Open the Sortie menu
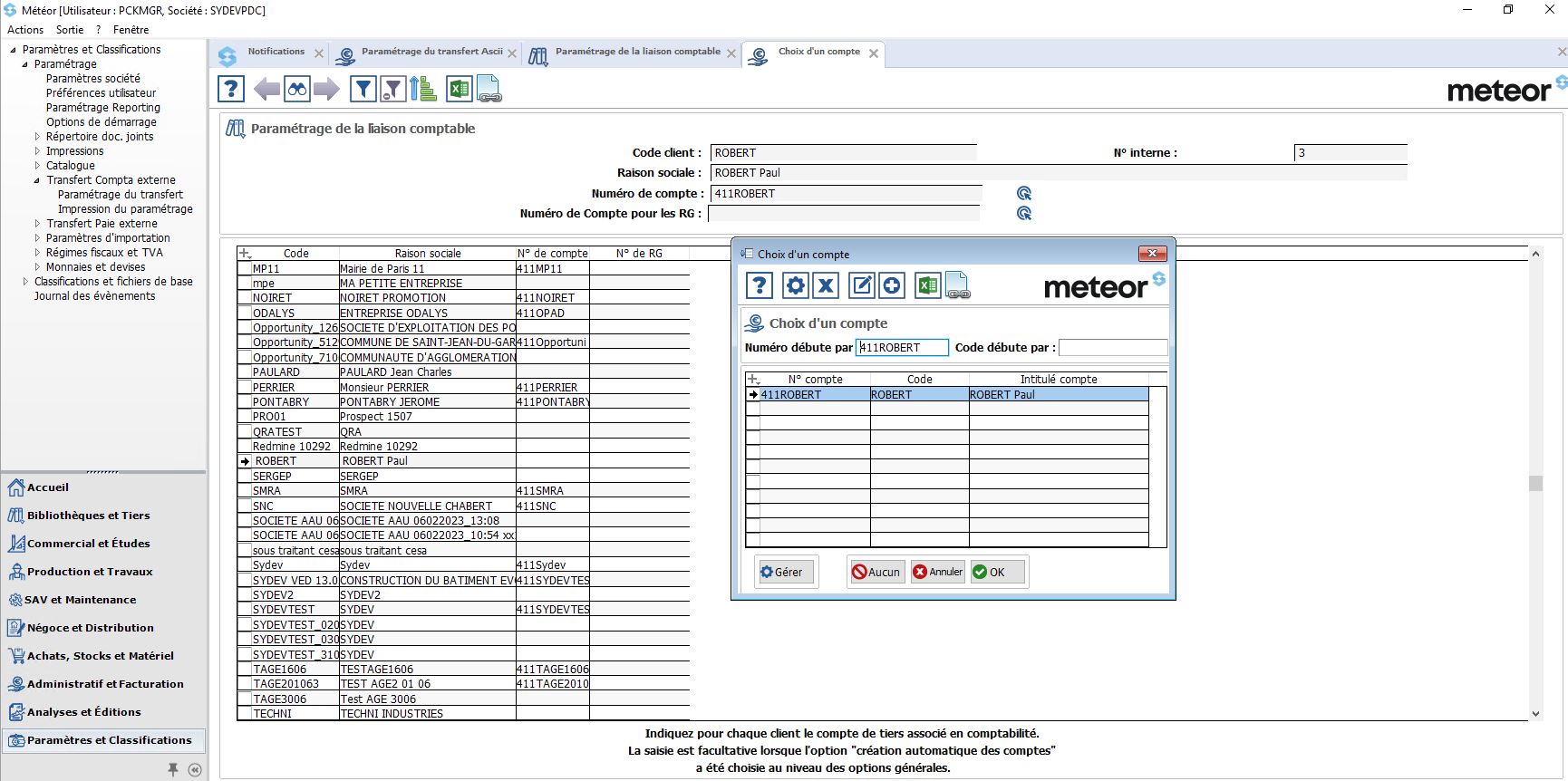This screenshot has height=781, width=1568. (70, 30)
